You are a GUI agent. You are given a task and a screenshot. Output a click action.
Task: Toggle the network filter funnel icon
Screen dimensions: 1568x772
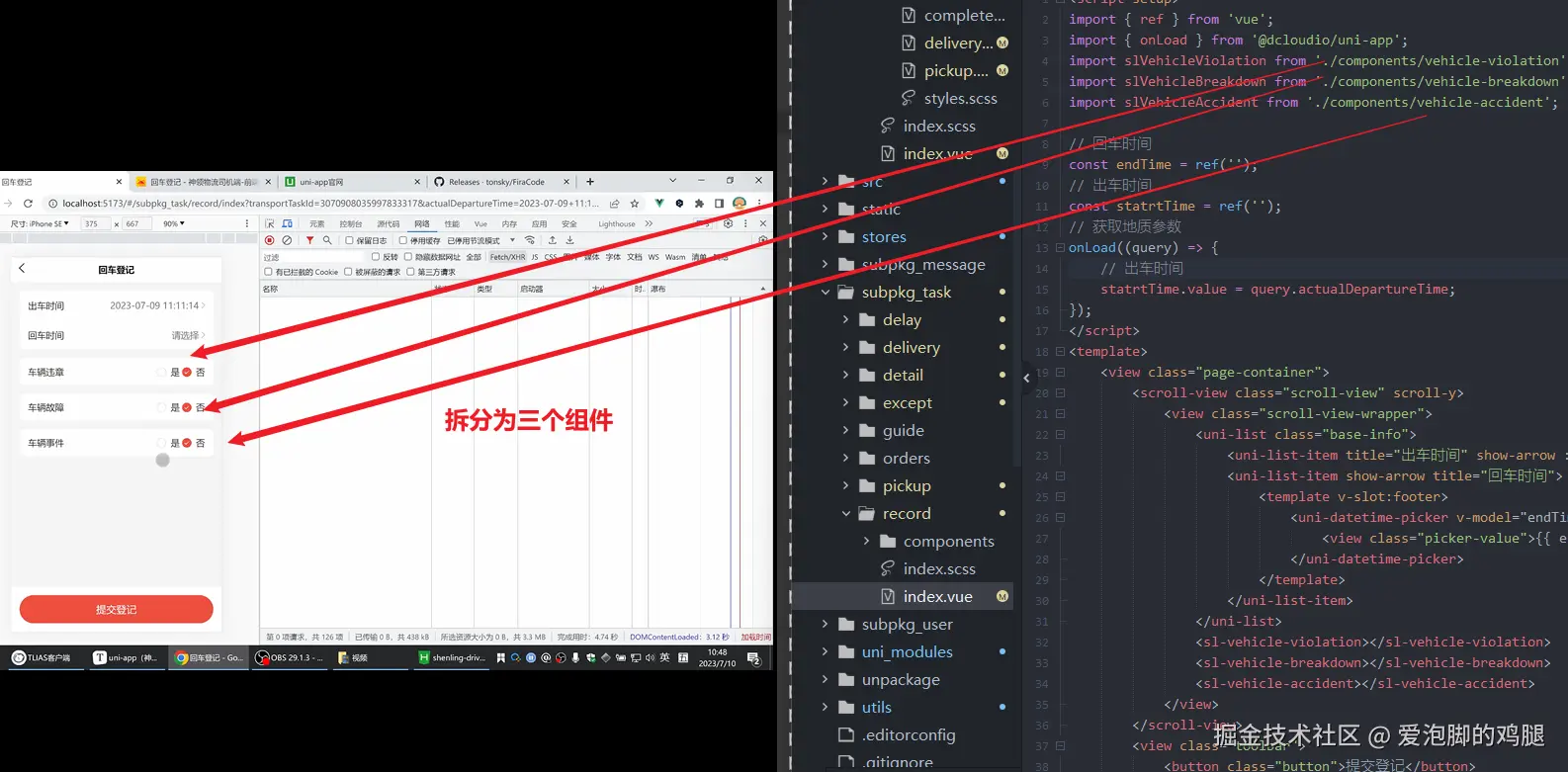coord(309,240)
